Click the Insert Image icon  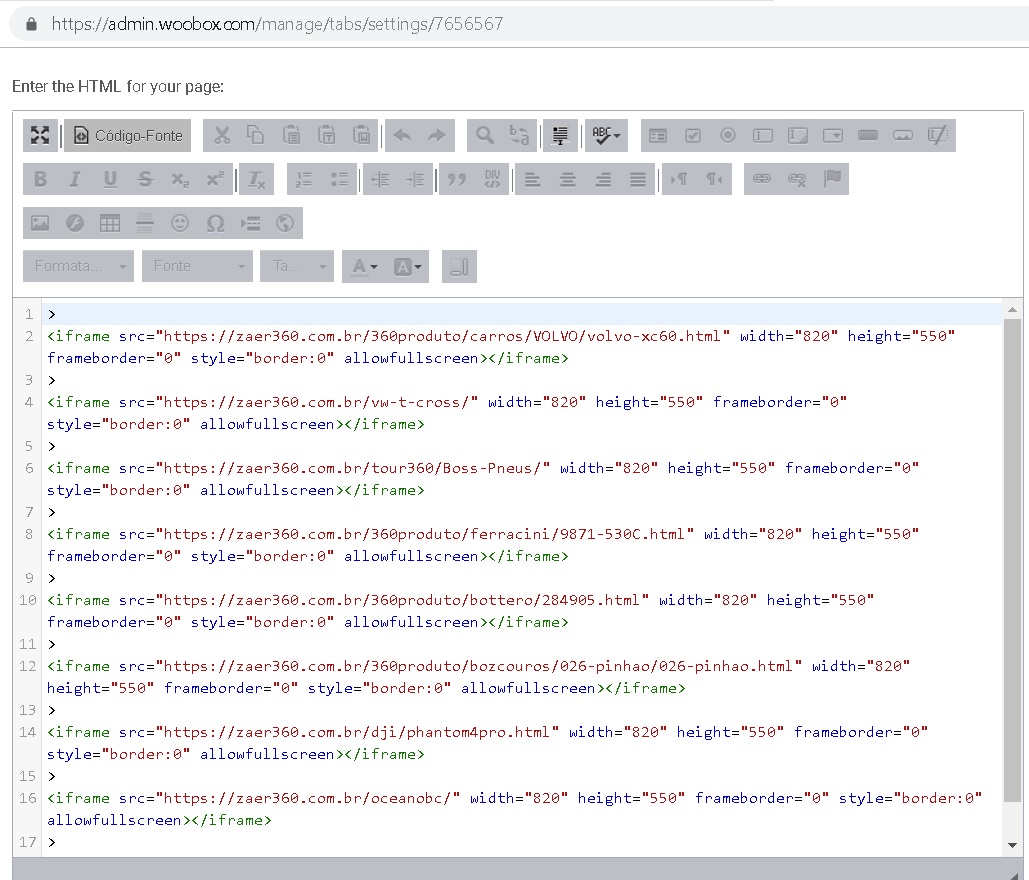pyautogui.click(x=40, y=223)
